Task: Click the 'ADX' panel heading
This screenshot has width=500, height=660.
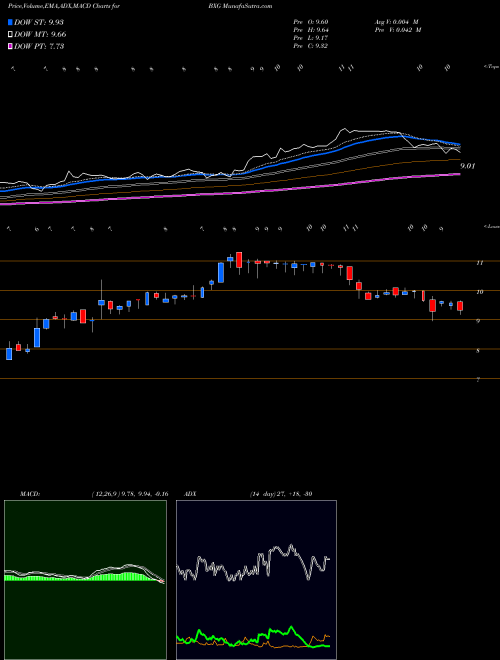Action: click(x=190, y=494)
